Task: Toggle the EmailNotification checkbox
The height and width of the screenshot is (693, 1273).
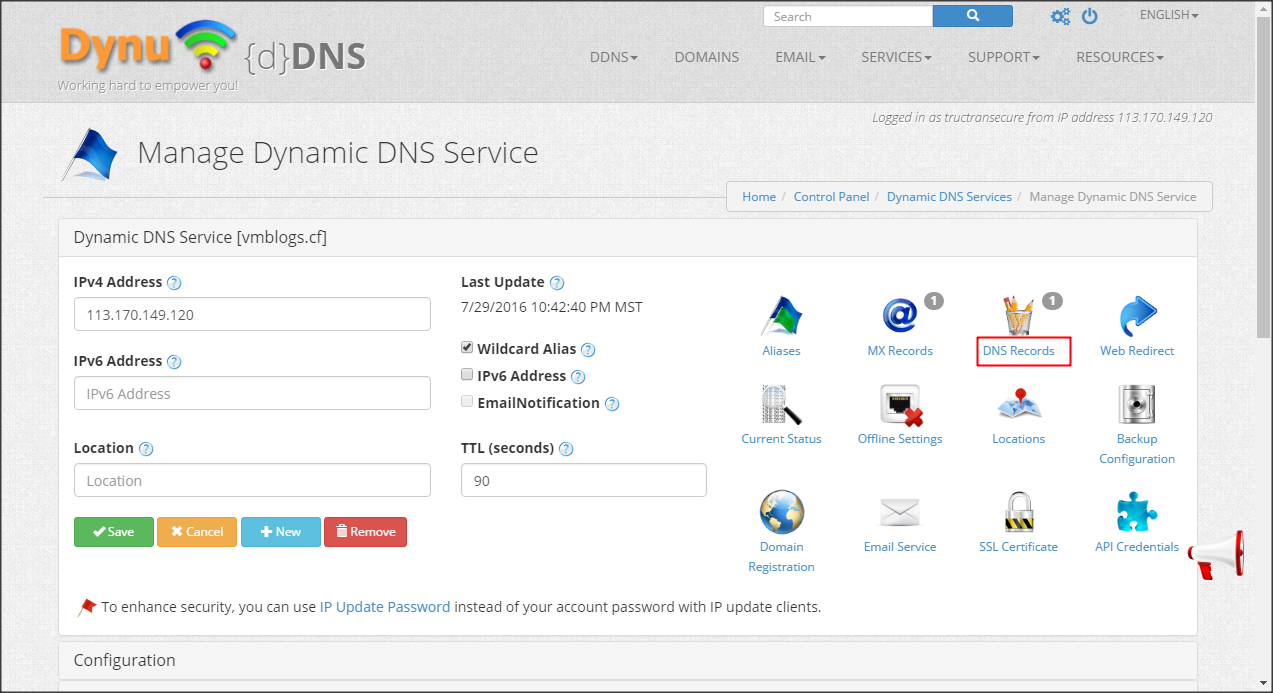Action: coord(467,402)
